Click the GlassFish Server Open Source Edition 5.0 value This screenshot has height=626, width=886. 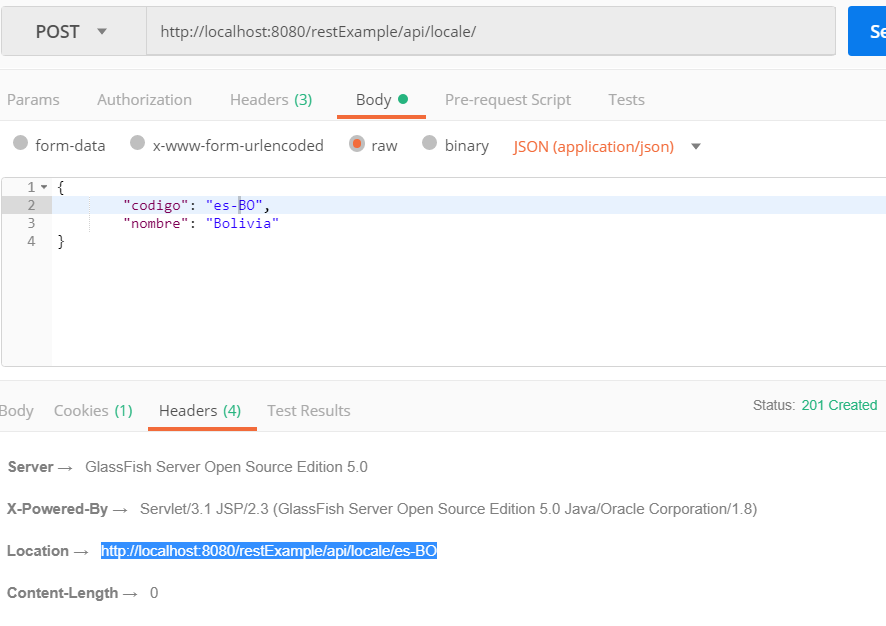pos(226,467)
